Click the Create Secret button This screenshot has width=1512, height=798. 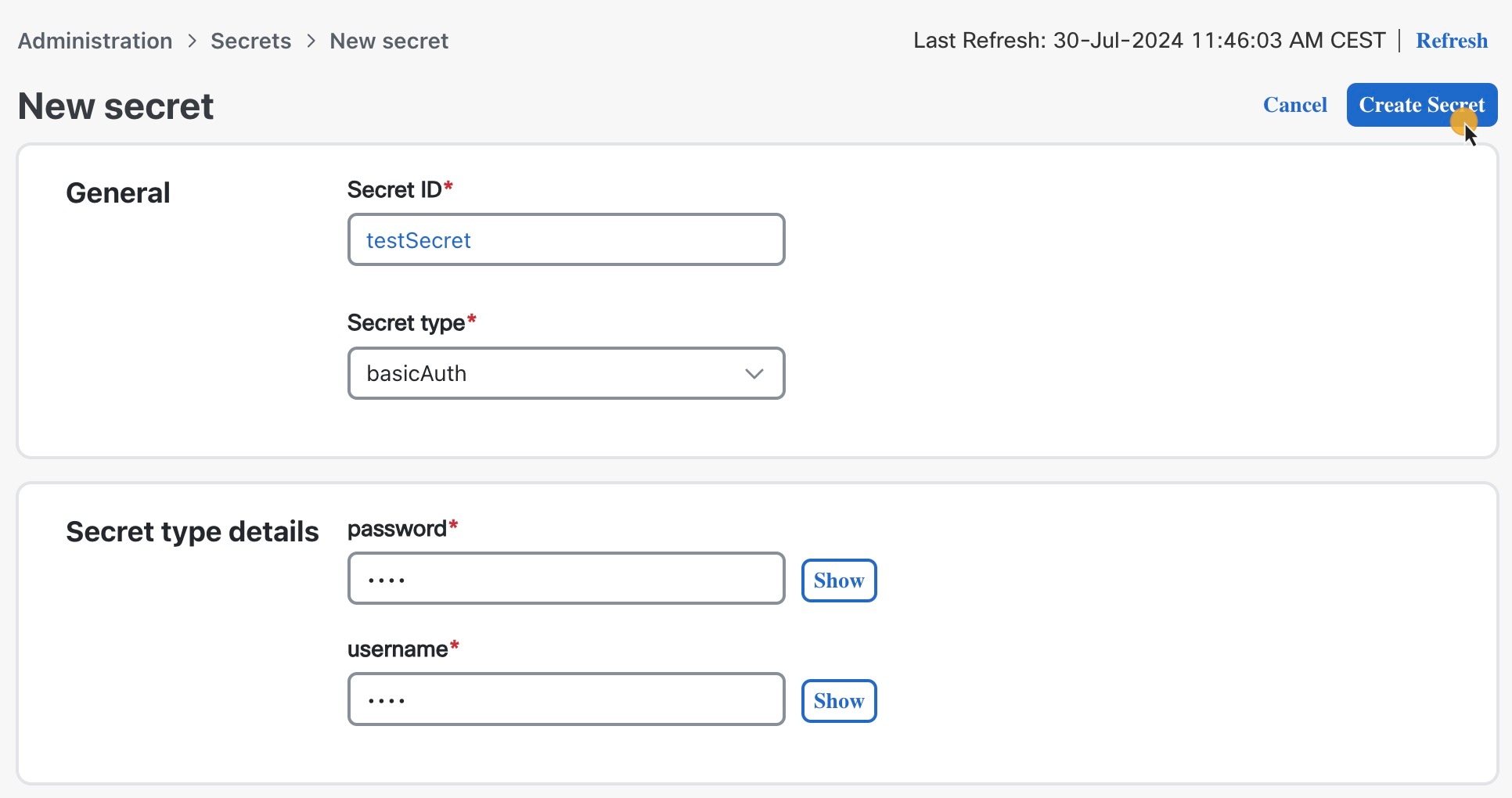point(1421,104)
